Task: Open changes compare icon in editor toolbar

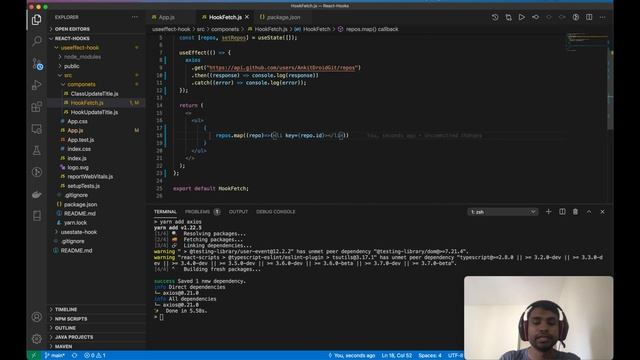Action: click(508, 17)
